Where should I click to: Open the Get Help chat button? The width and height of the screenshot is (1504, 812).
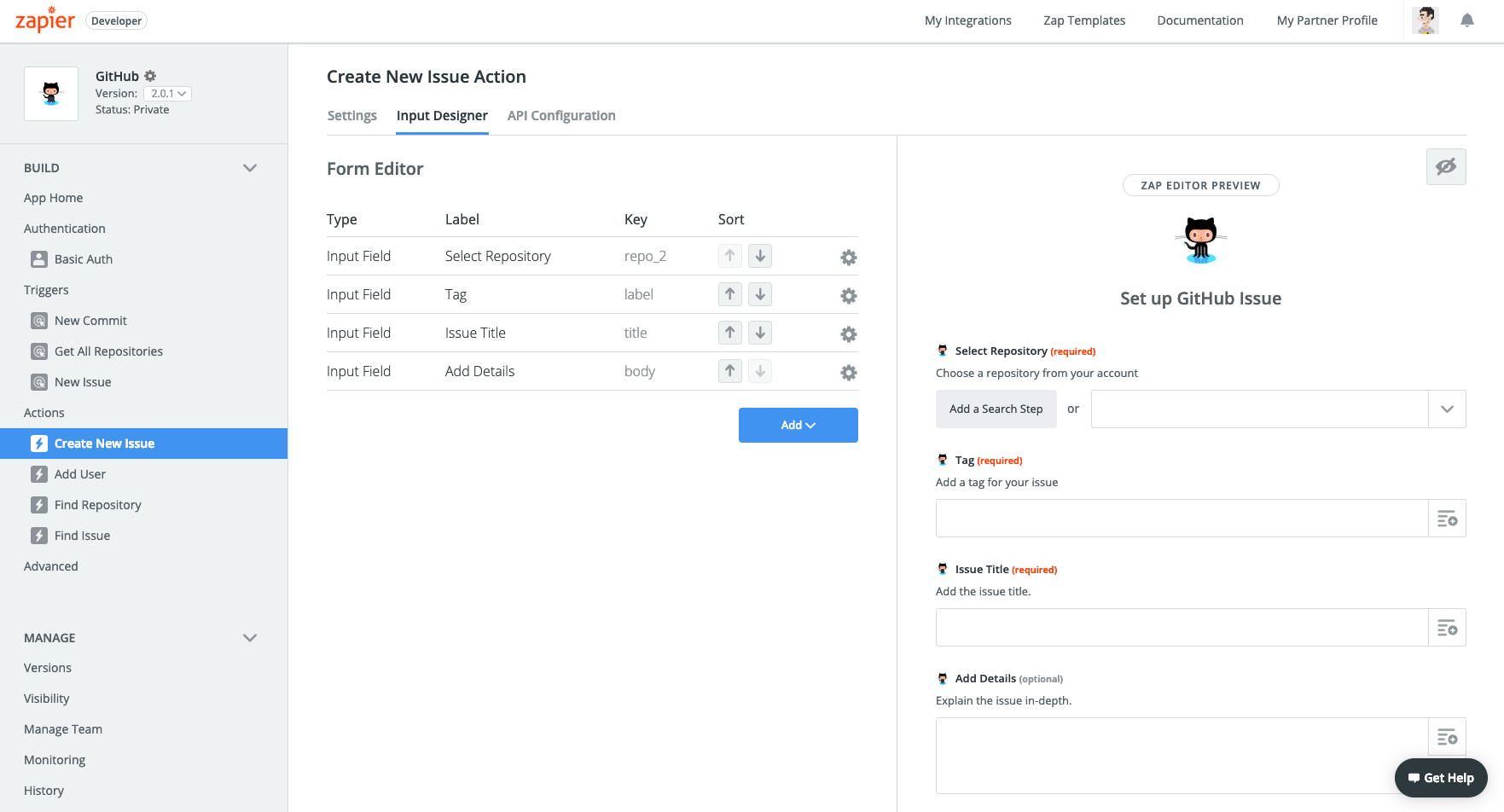(x=1441, y=778)
